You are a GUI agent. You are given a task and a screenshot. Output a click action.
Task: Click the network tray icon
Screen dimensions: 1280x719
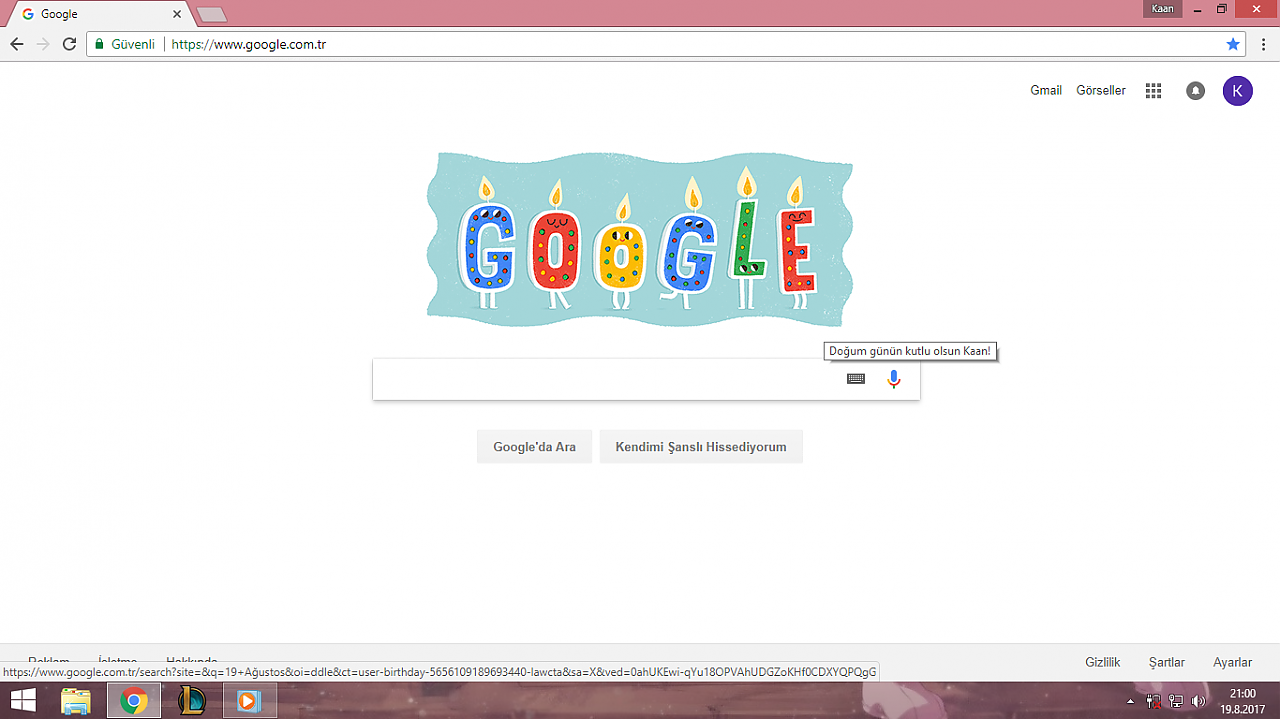(x=1176, y=701)
